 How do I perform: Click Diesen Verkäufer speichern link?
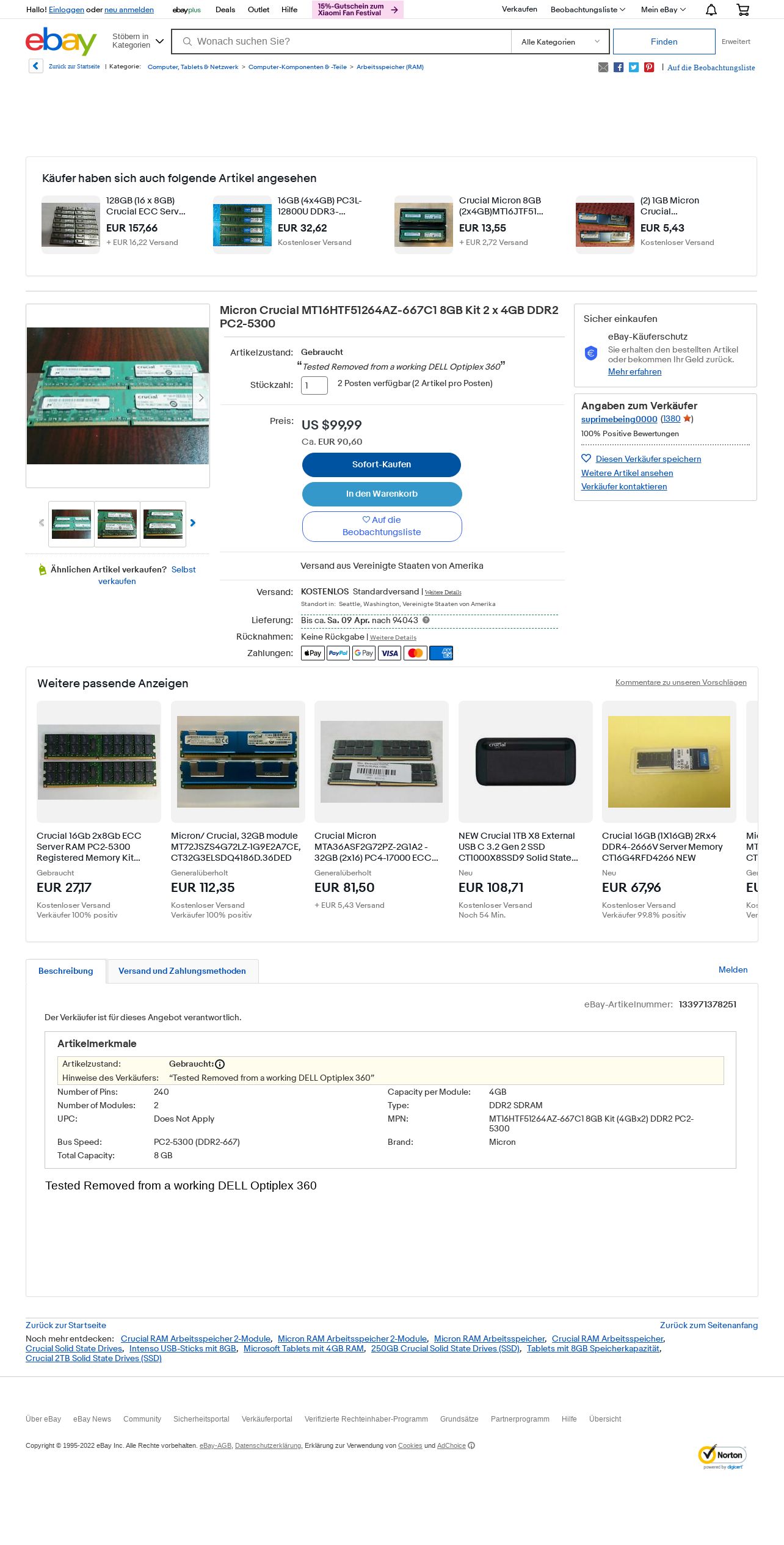[648, 459]
